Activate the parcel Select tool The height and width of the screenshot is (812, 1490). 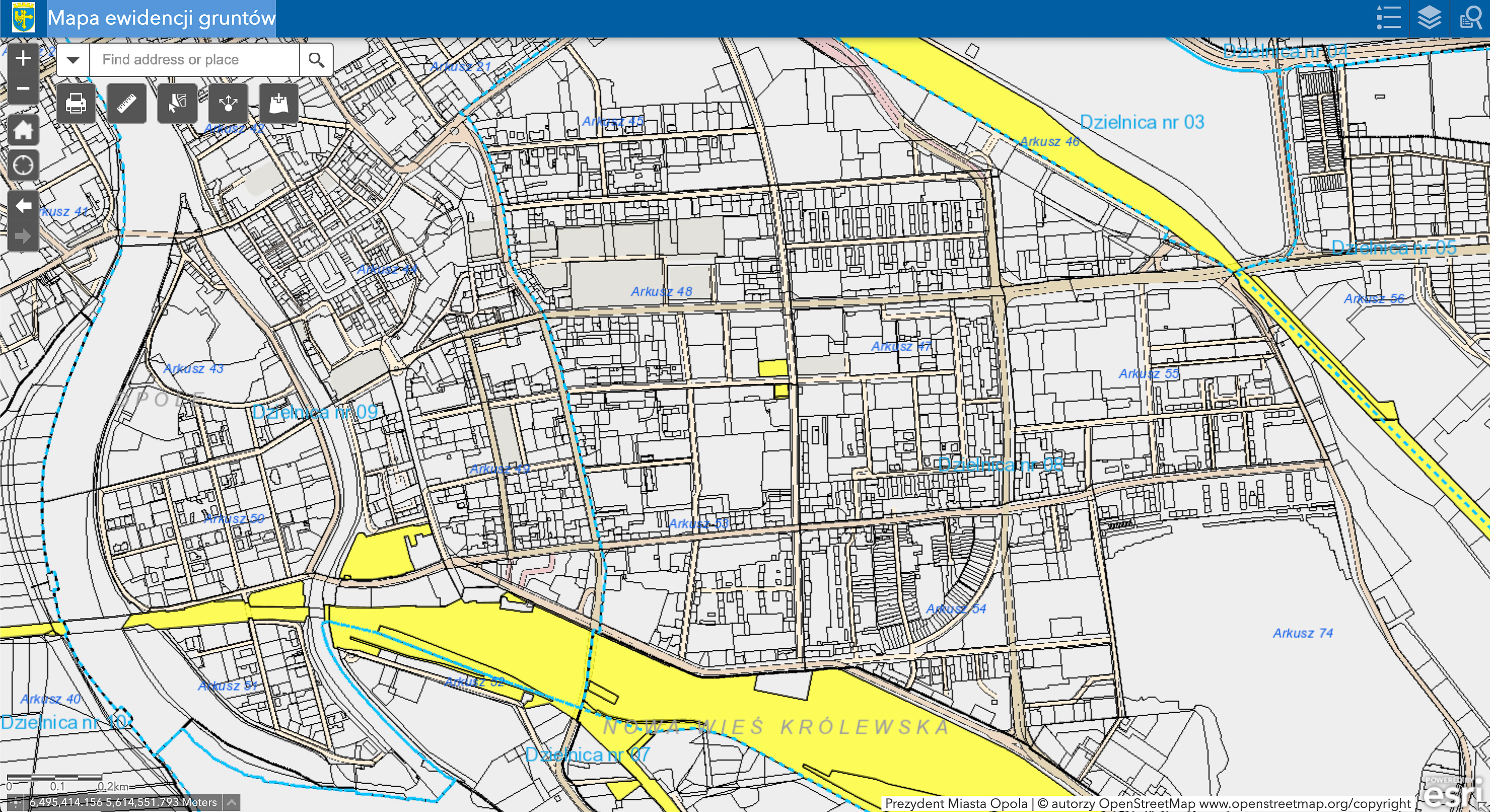[x=178, y=103]
